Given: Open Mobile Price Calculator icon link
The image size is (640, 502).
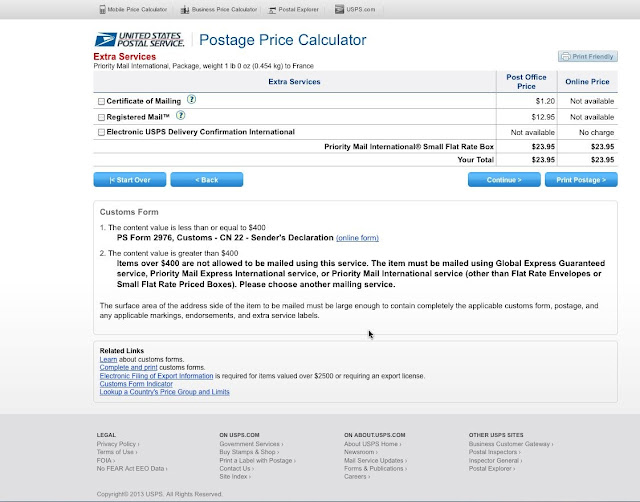Looking at the screenshot, I should (102, 9).
